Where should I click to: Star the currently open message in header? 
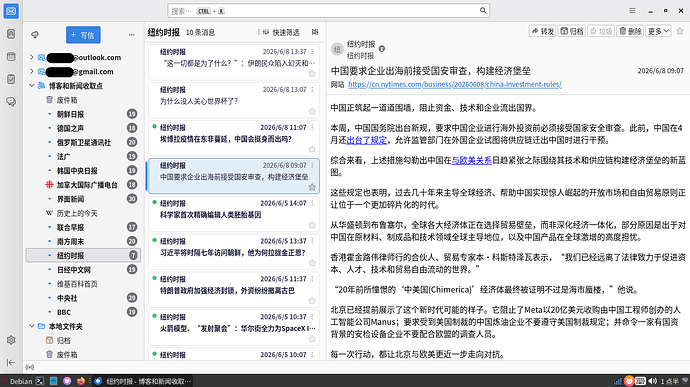point(680,31)
